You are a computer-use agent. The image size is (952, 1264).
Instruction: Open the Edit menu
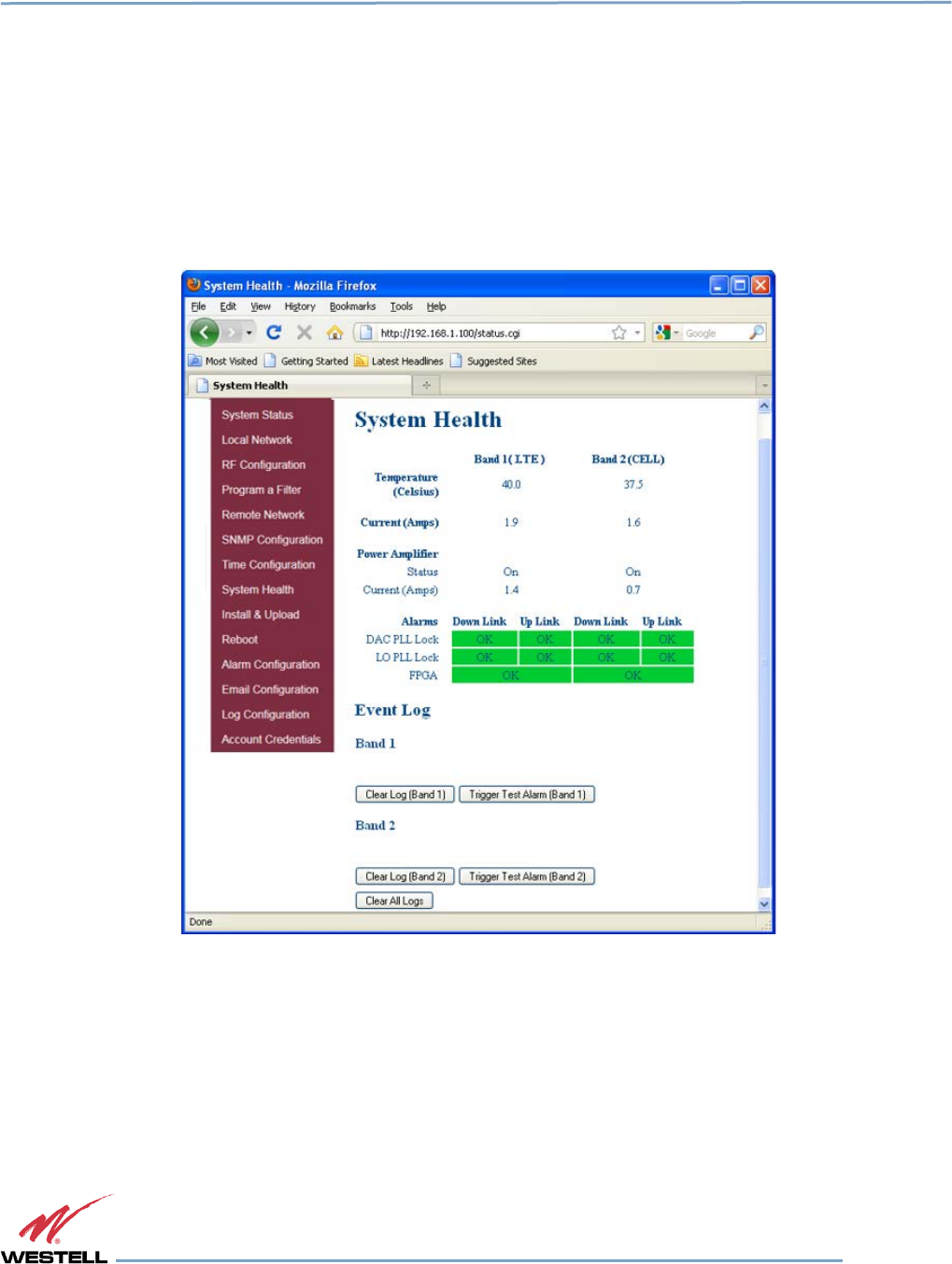tap(228, 306)
